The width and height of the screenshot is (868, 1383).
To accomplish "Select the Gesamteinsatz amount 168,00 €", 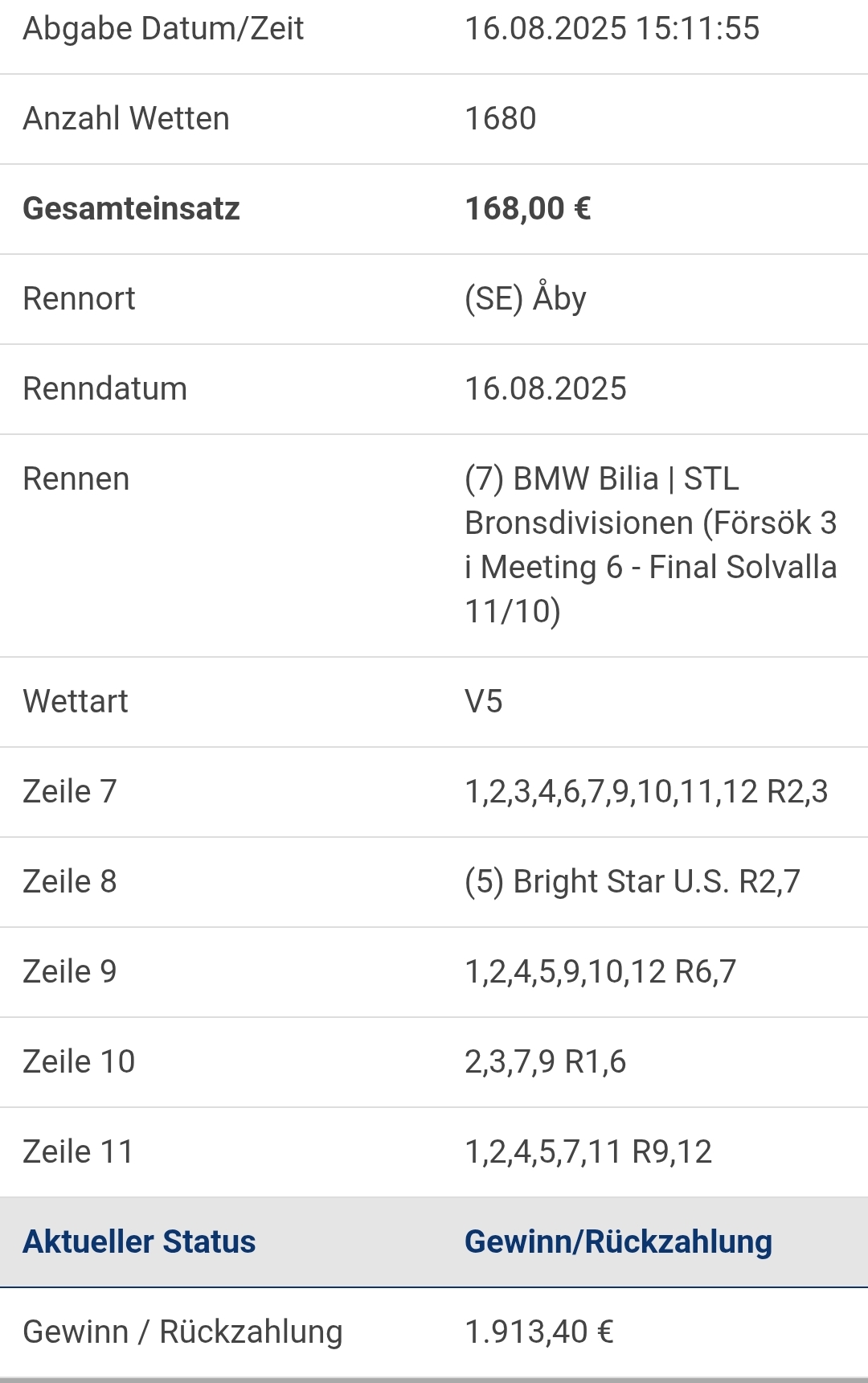I will pyautogui.click(x=528, y=209).
